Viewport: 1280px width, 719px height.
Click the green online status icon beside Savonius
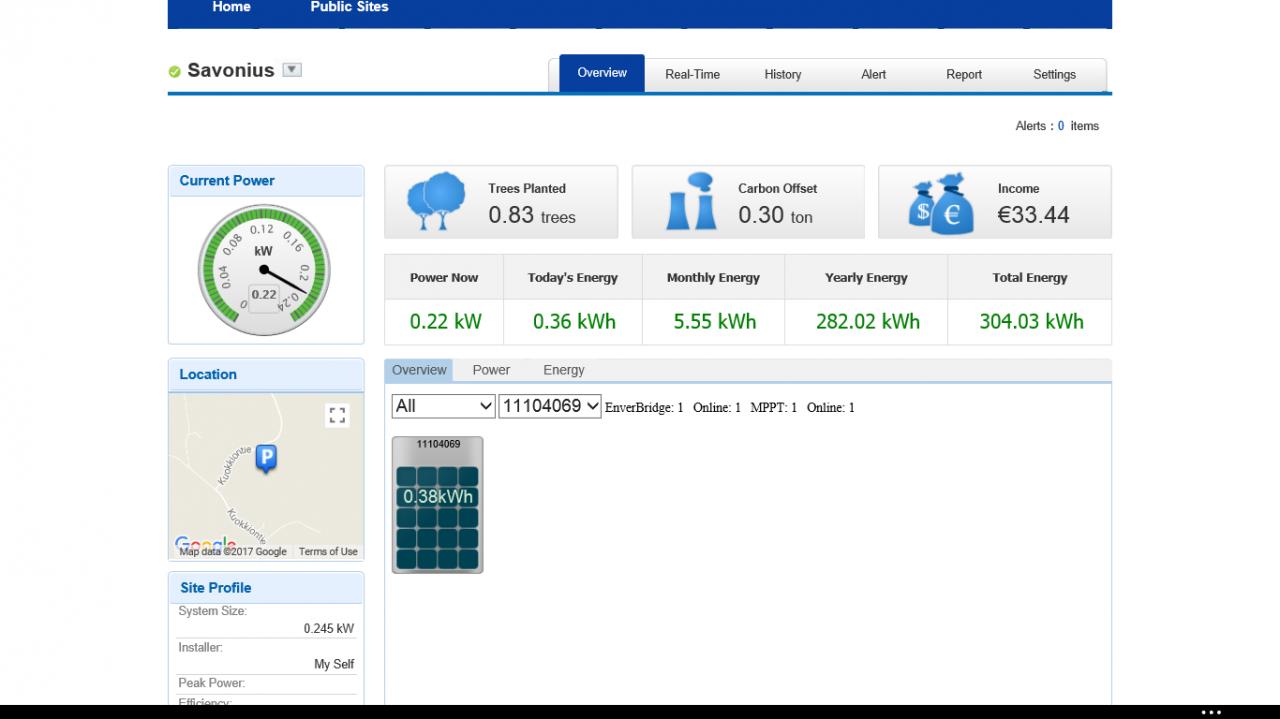pyautogui.click(x=174, y=71)
